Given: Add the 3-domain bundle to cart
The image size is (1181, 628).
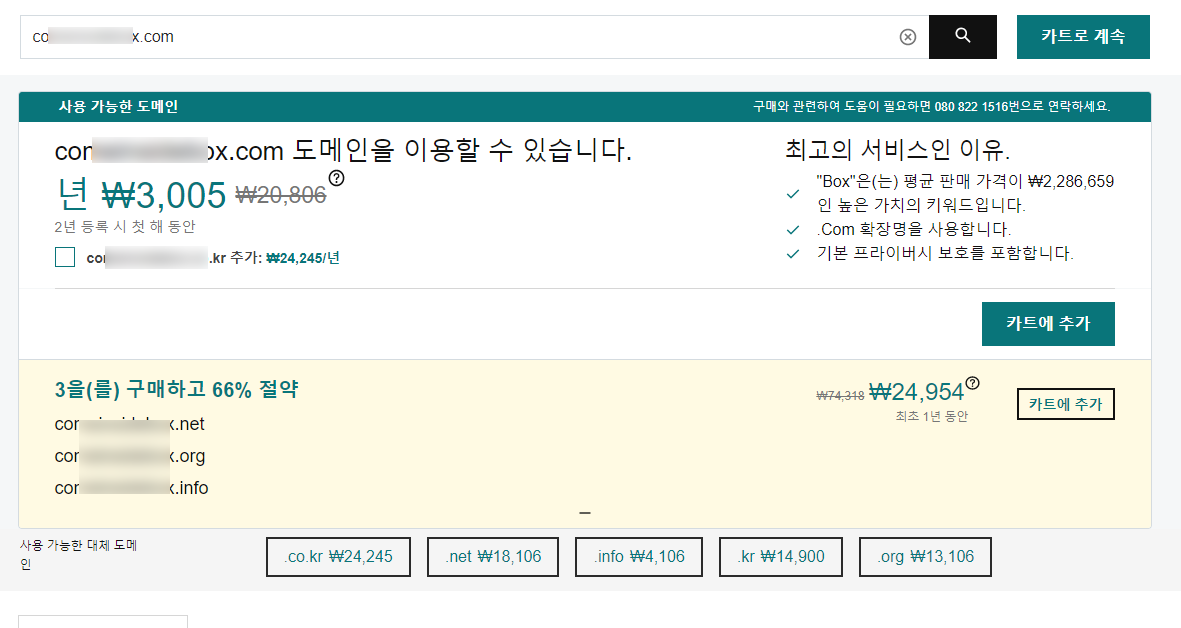Looking at the screenshot, I should (x=1065, y=404).
